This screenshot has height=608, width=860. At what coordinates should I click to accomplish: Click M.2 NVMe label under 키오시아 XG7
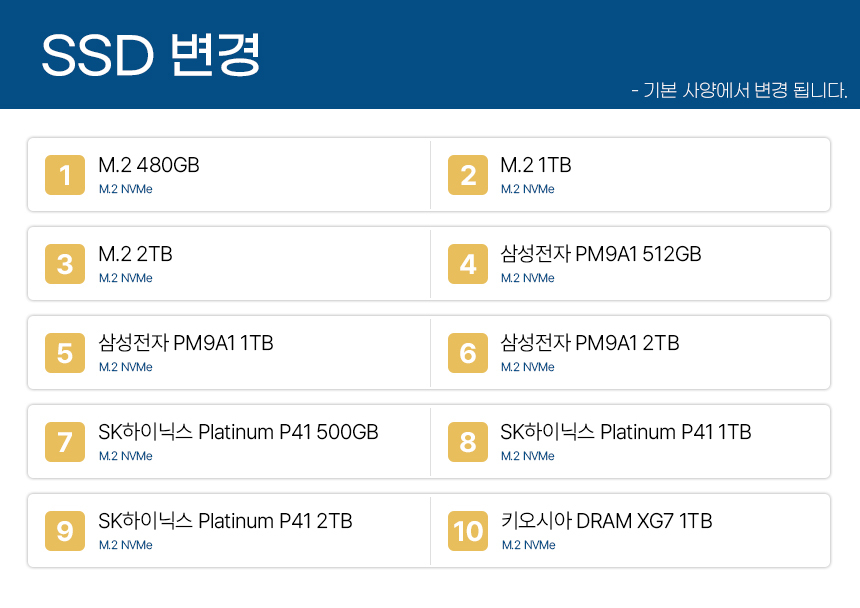coord(529,545)
